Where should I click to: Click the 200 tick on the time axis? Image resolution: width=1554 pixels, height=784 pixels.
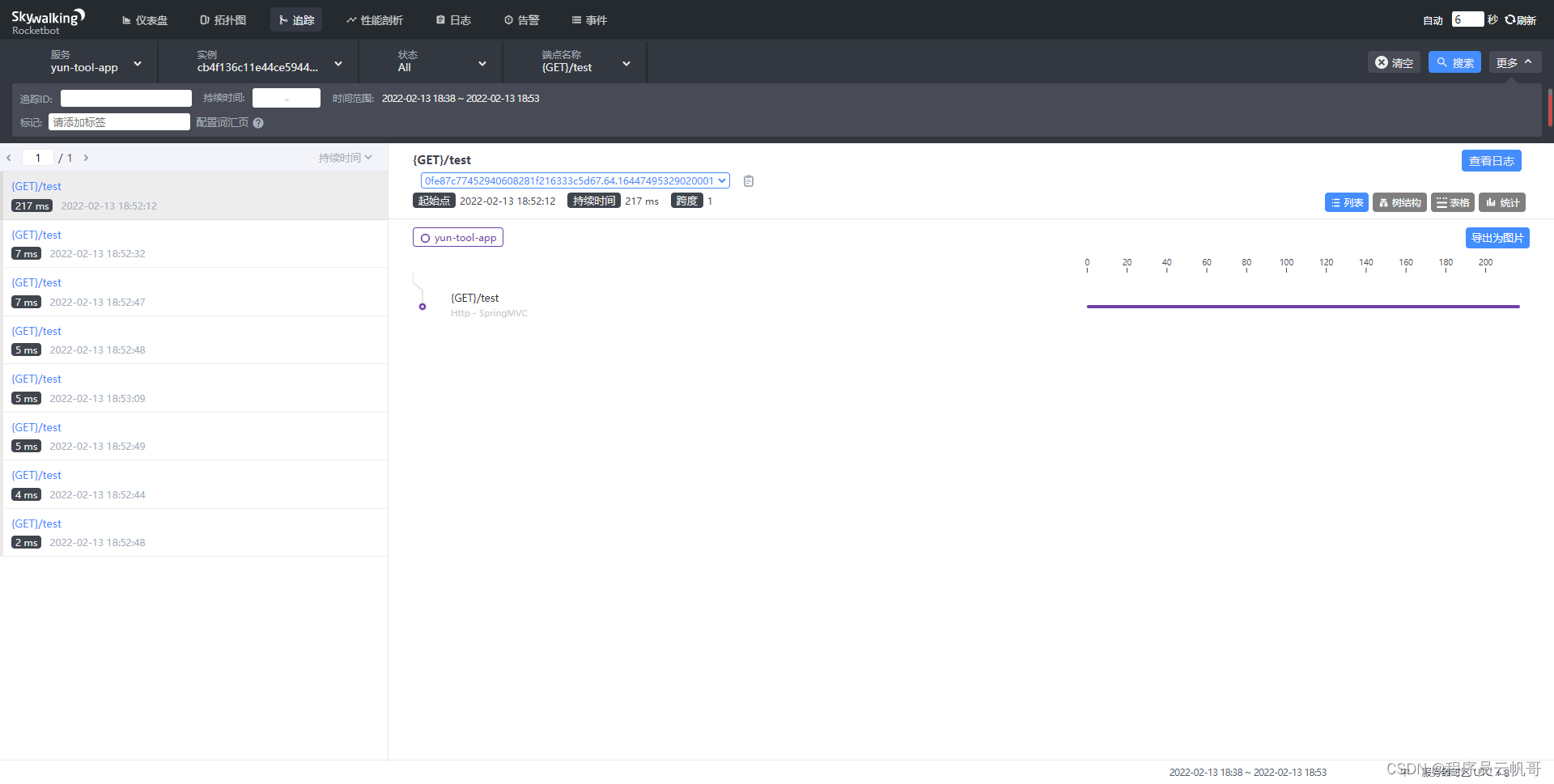(x=1485, y=265)
